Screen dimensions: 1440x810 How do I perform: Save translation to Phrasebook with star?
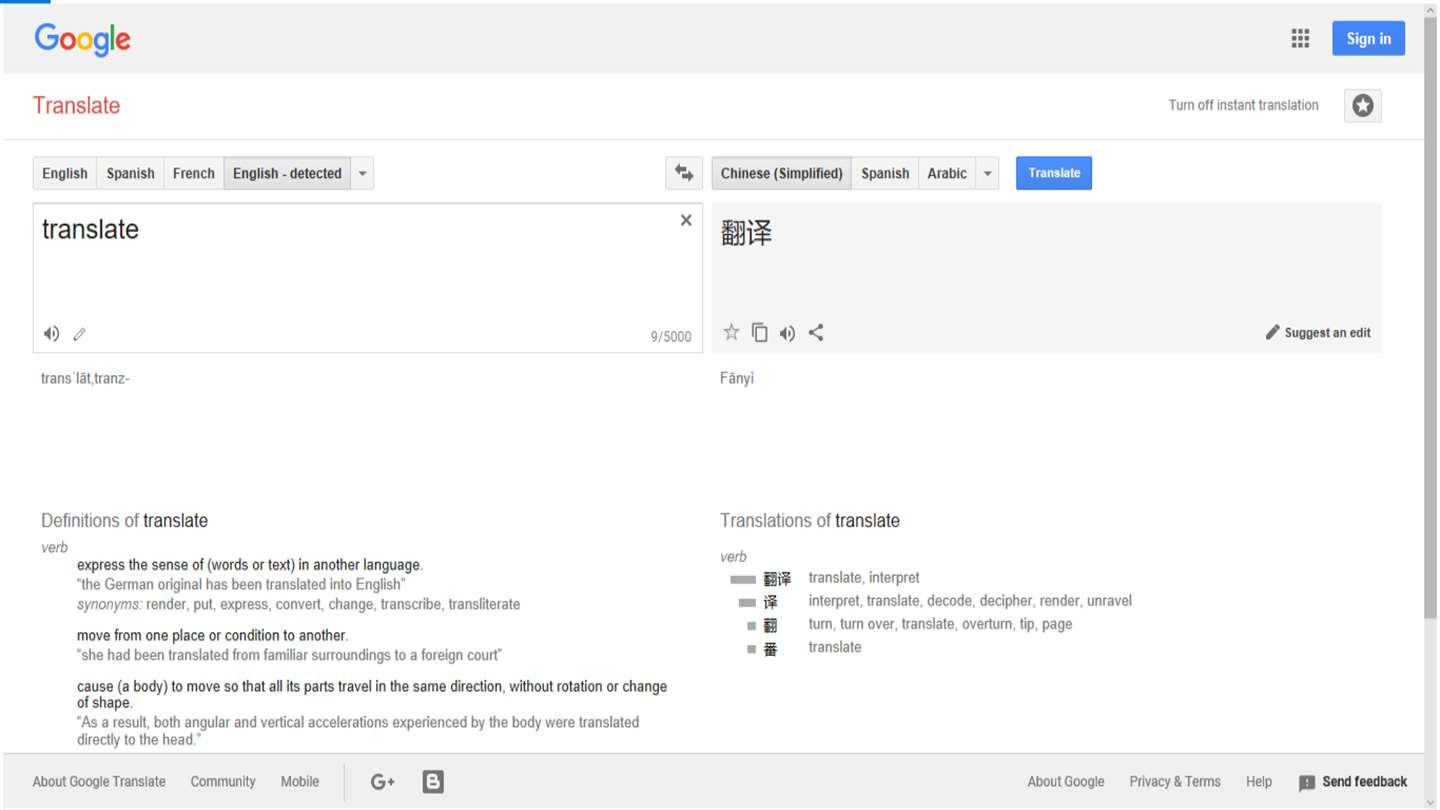click(x=731, y=333)
